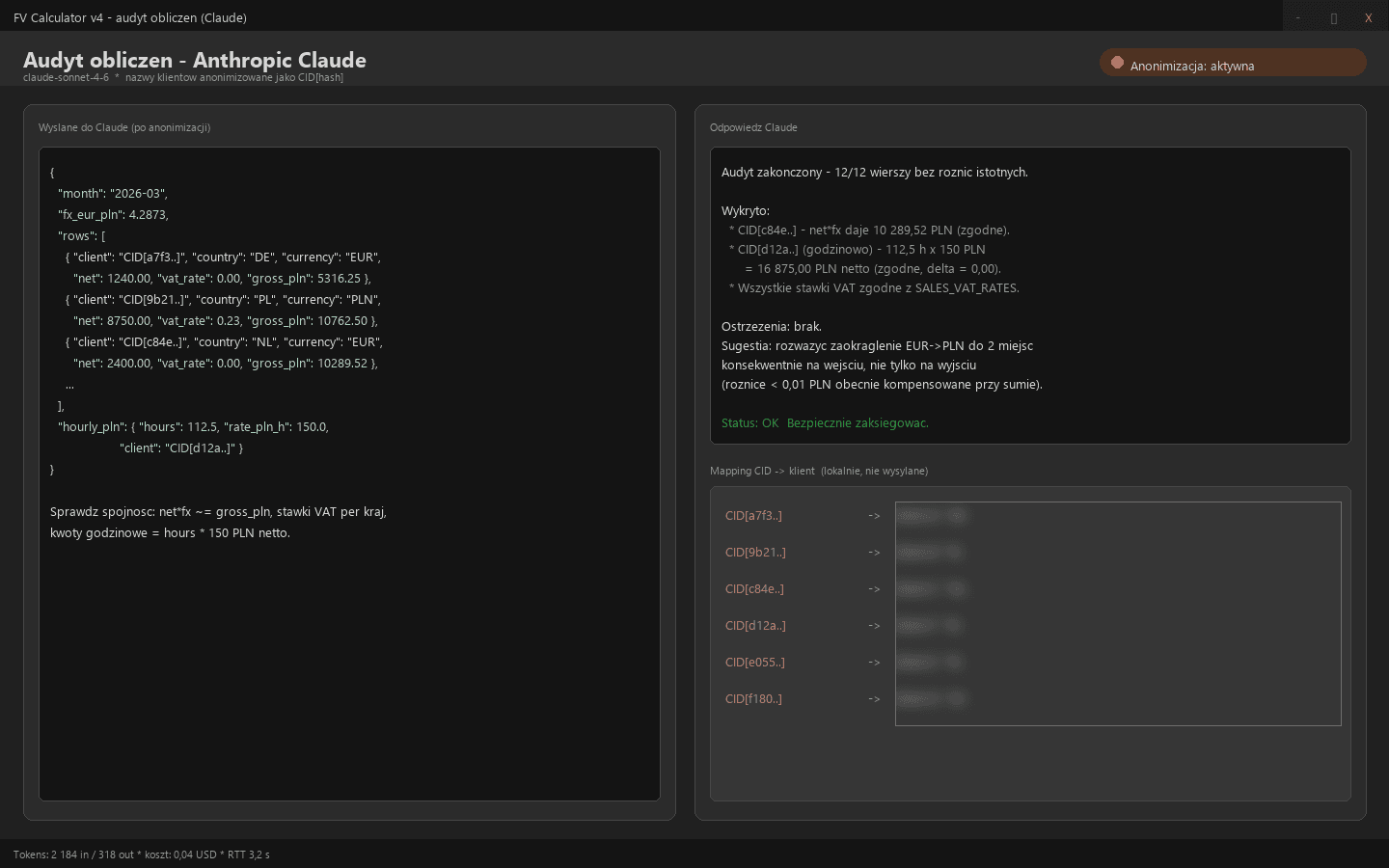This screenshot has width=1389, height=868.
Task: Click the (roznice < 0,01 PLN line
Action: pyautogui.click(x=882, y=385)
